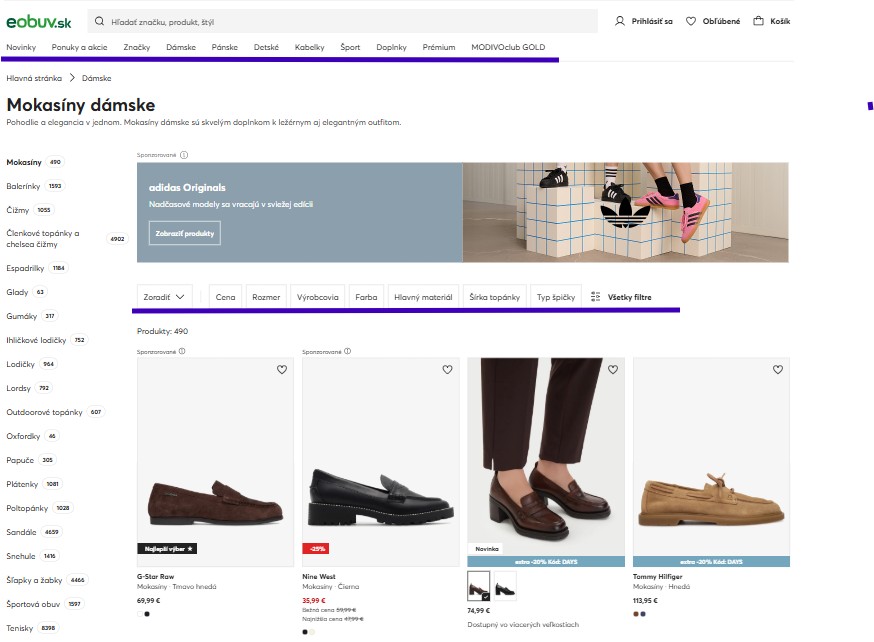
Task: Open the Farba filter dropdown
Action: pos(366,296)
